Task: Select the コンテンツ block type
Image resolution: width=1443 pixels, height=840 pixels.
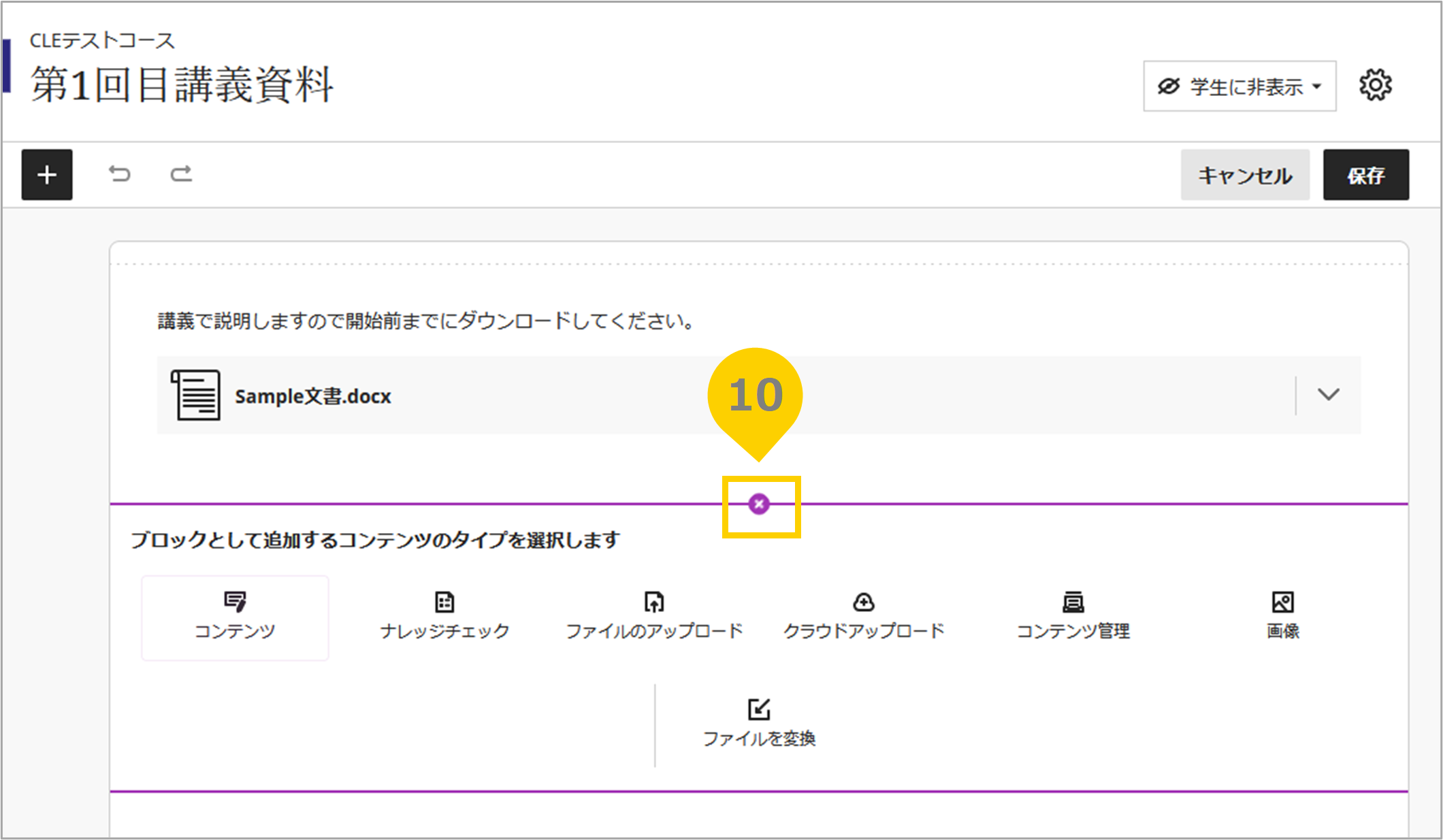Action: click(x=235, y=618)
